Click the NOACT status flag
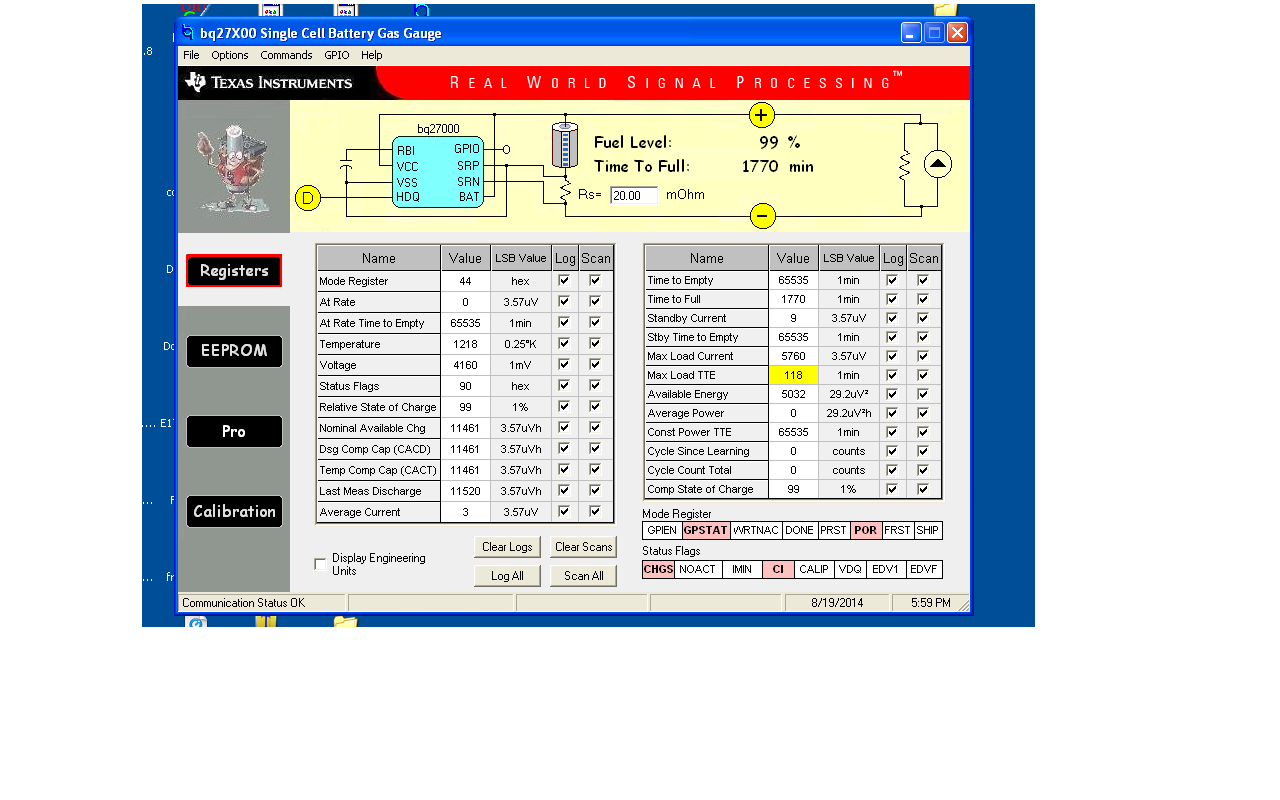Image resolution: width=1280 pixels, height=800 pixels. click(698, 570)
